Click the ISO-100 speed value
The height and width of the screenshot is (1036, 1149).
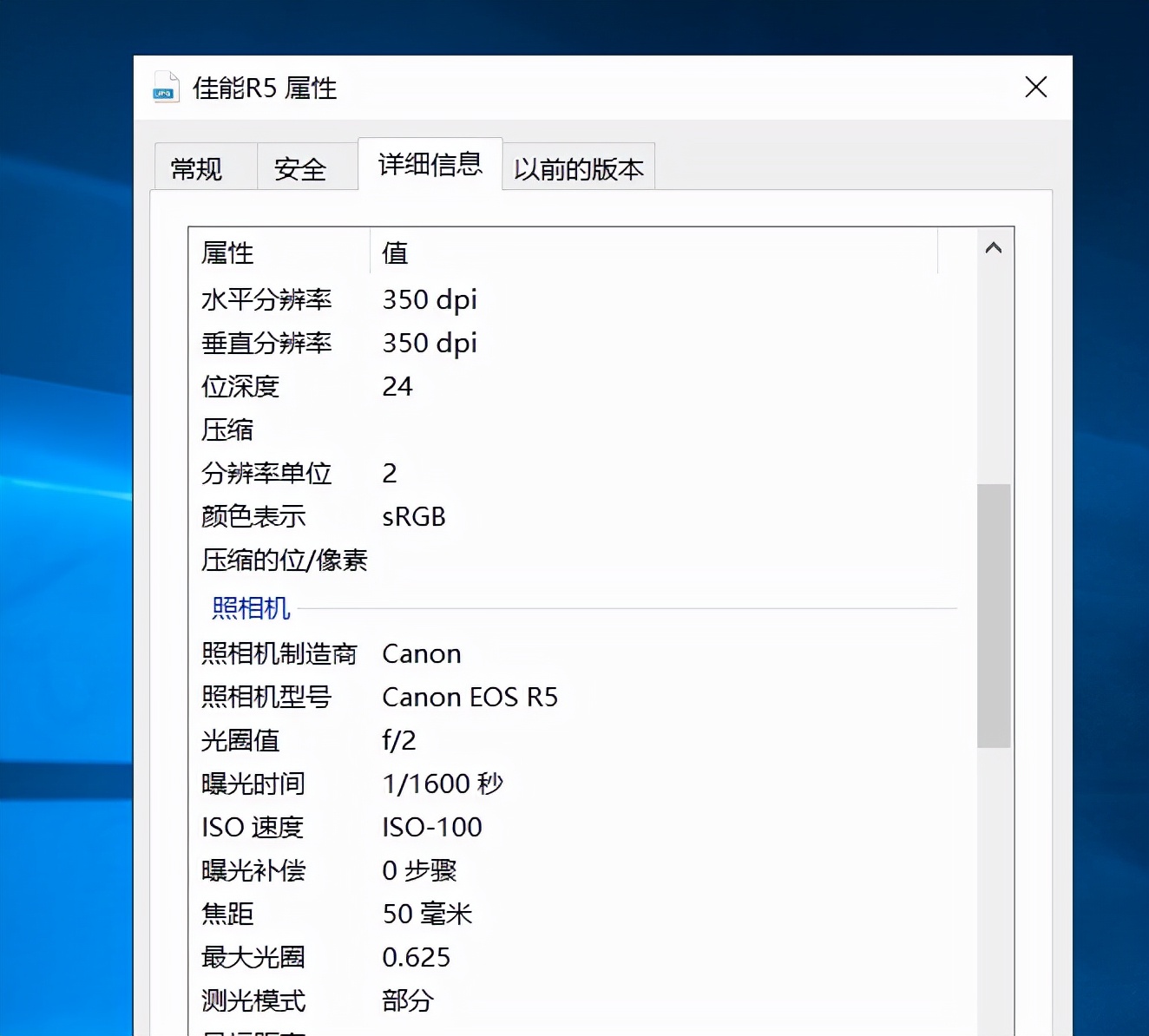431,827
